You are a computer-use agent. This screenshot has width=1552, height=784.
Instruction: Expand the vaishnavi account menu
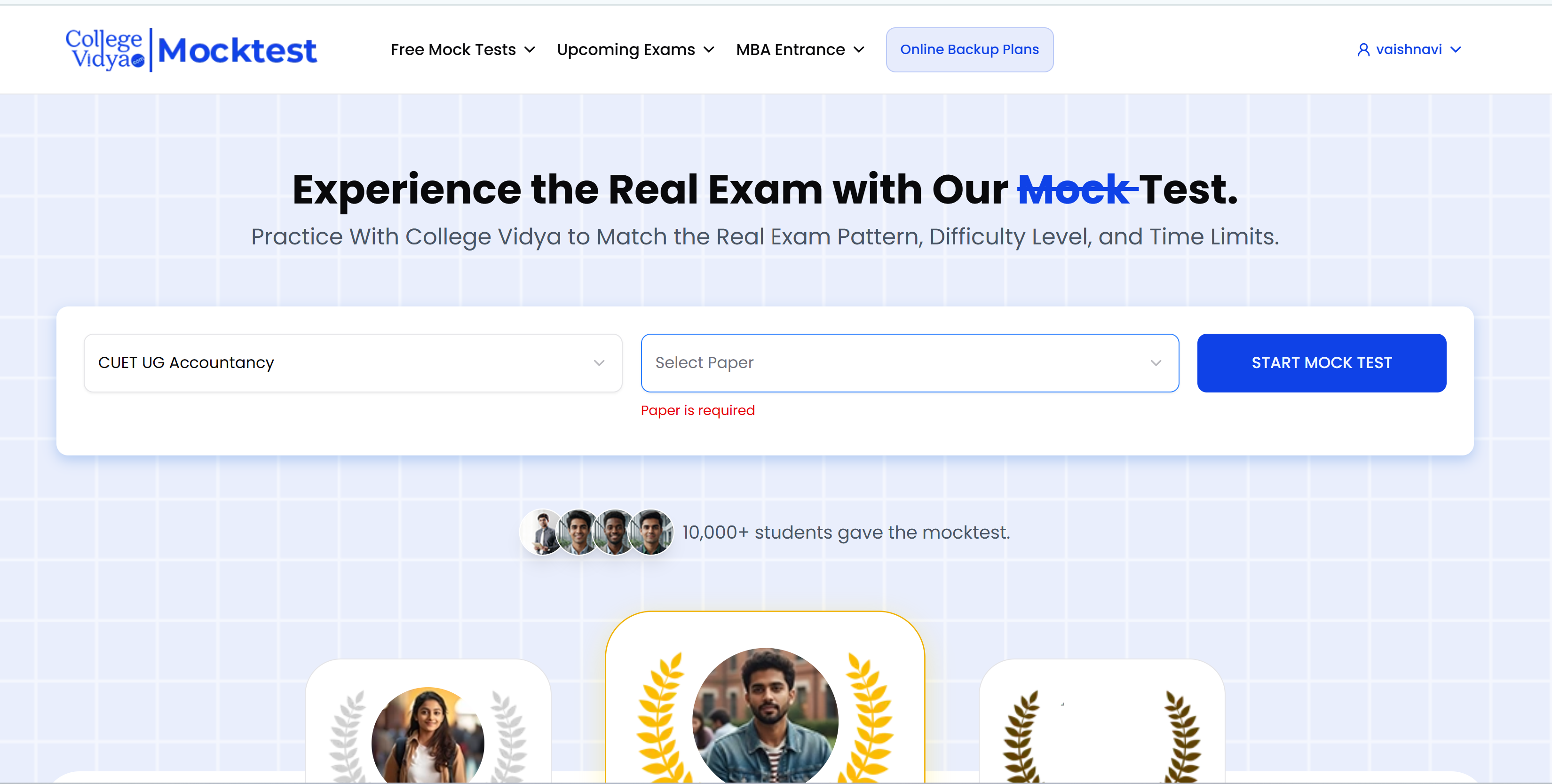[x=1409, y=49]
